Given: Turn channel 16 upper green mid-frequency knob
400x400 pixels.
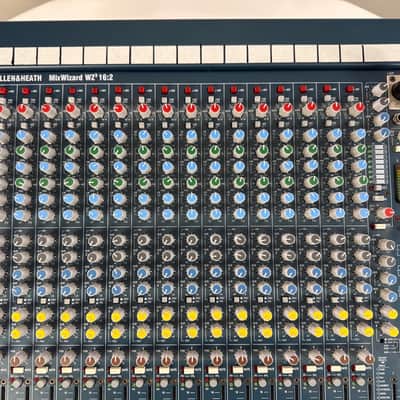Looking at the screenshot, I should pyautogui.click(x=359, y=150).
